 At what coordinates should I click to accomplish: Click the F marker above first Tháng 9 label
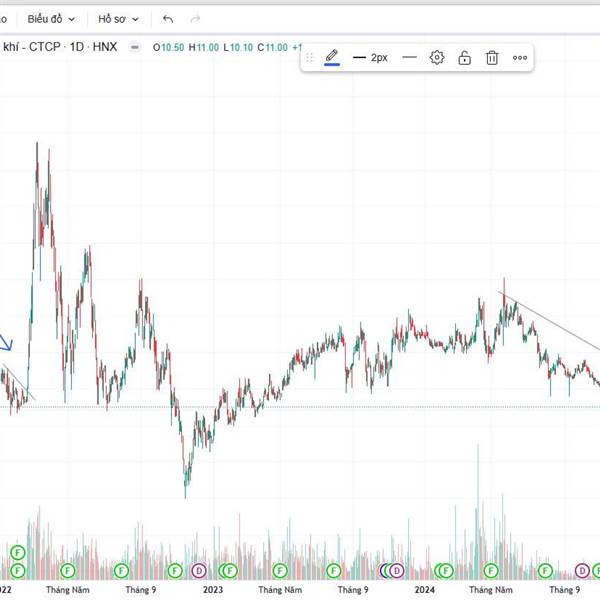[121, 571]
